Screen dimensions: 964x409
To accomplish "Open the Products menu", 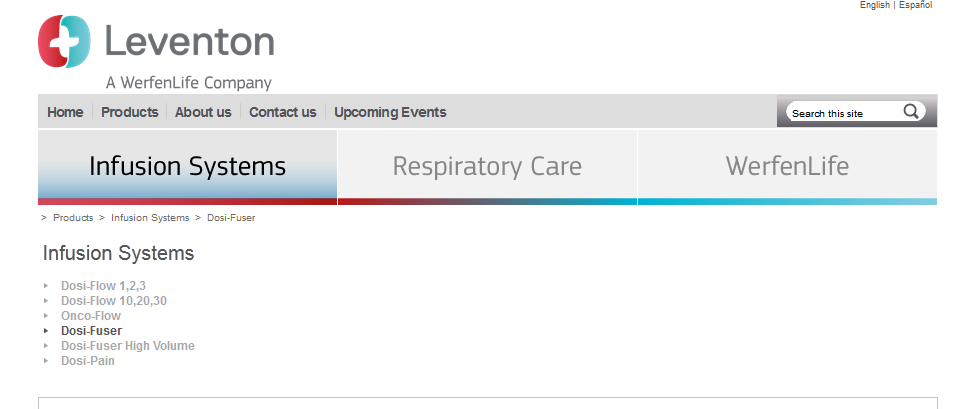I will tap(129, 112).
